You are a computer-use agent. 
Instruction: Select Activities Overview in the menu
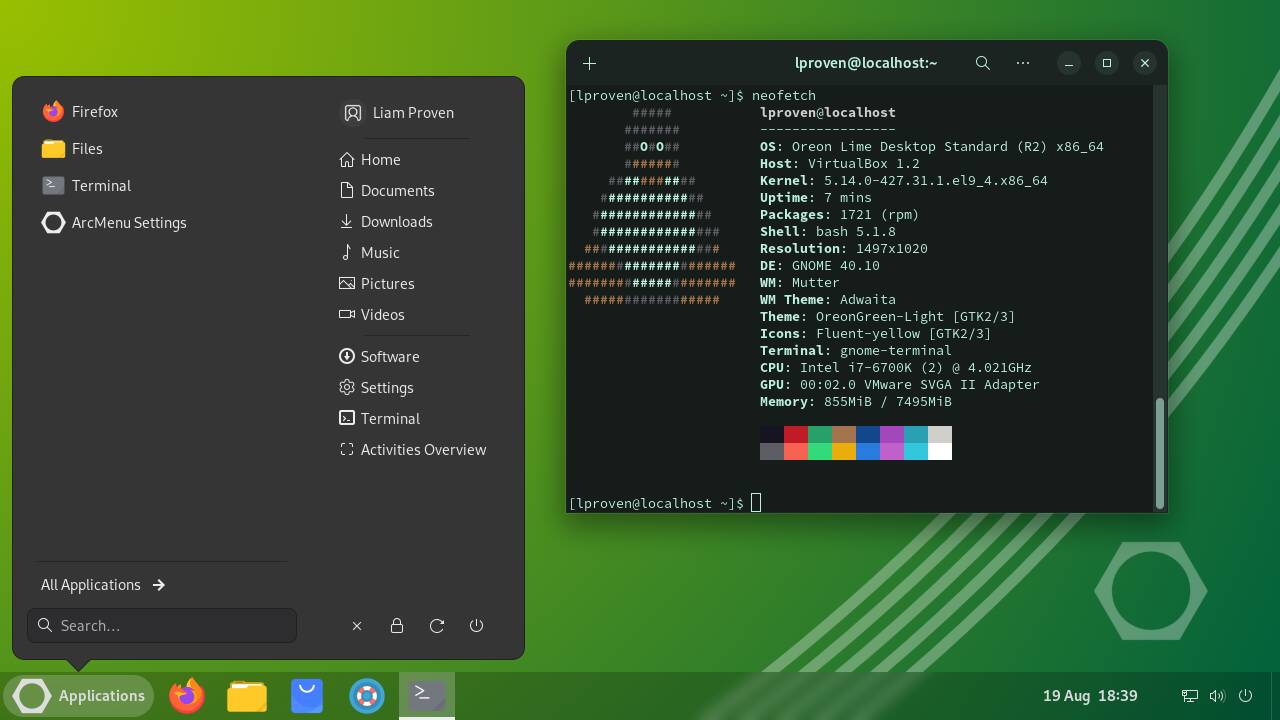click(x=422, y=450)
